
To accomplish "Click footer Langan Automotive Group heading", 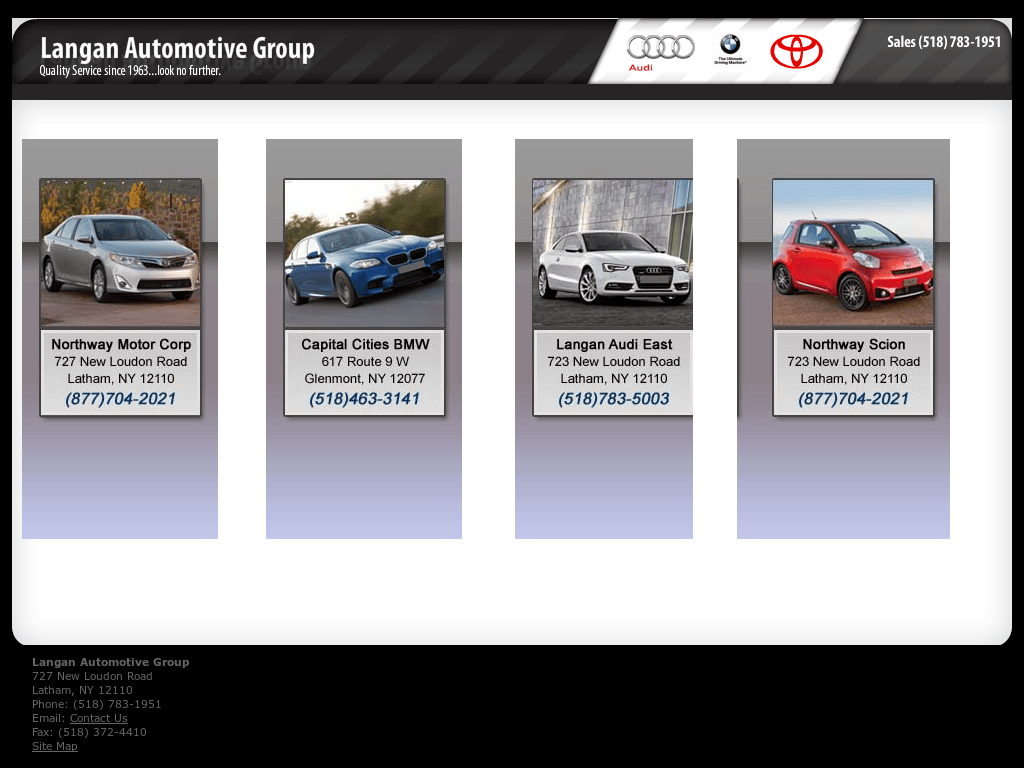I will [x=110, y=662].
